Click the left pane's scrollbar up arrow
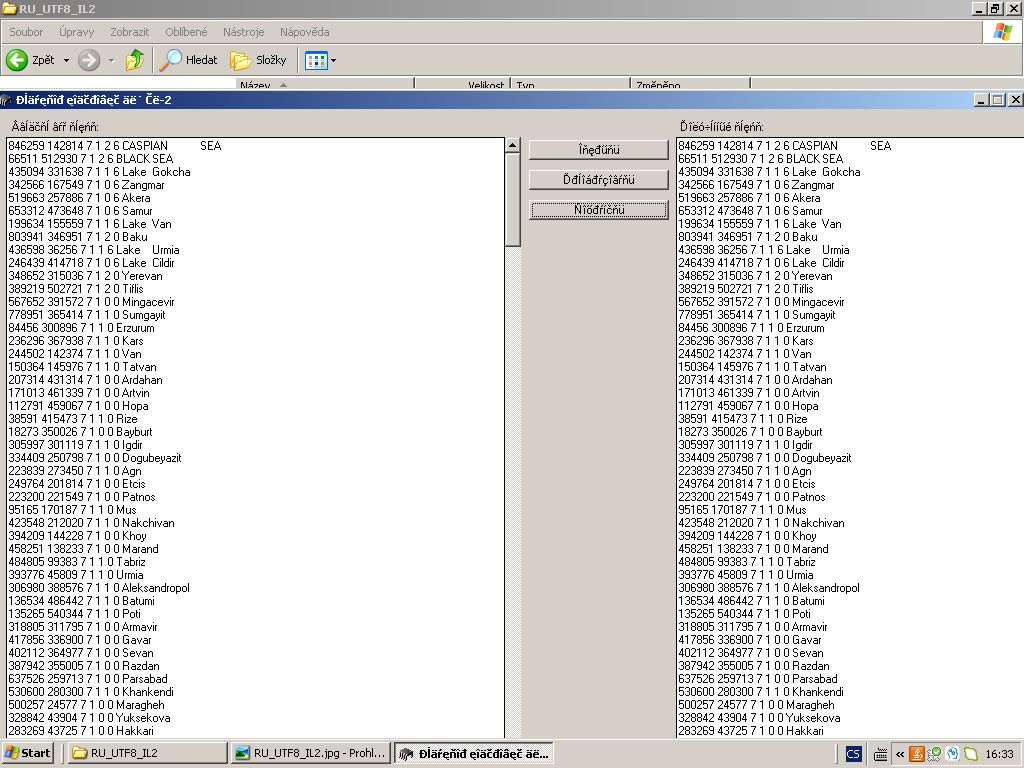 tap(512, 146)
